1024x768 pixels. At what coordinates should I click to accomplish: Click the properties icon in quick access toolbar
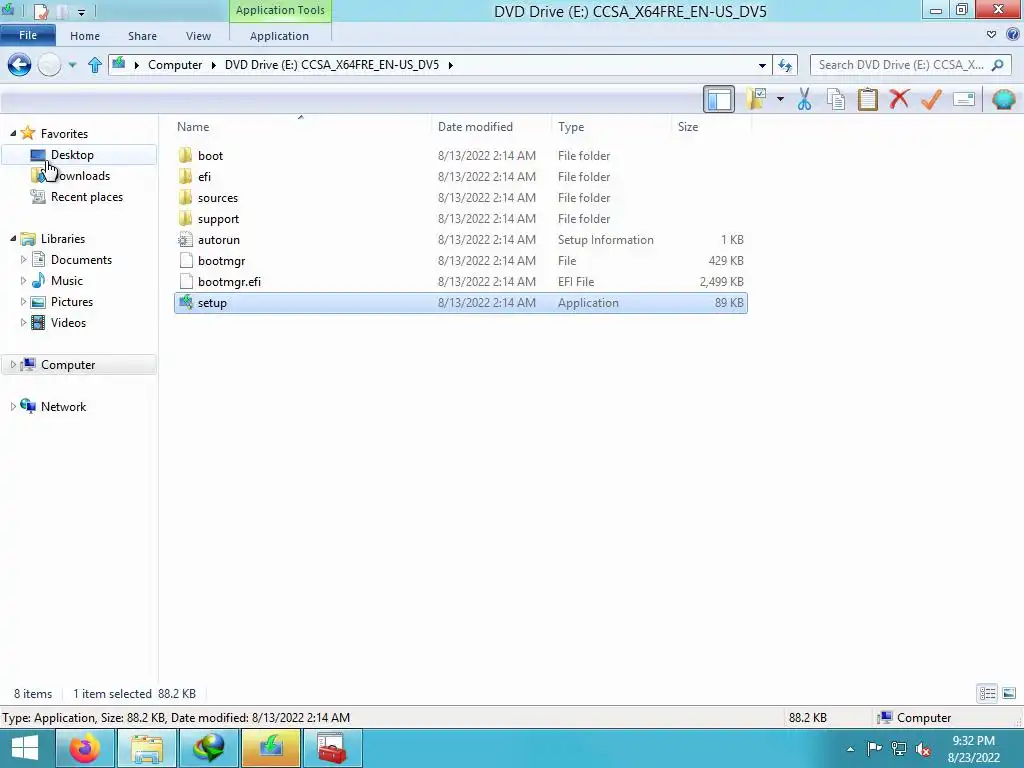tap(41, 11)
